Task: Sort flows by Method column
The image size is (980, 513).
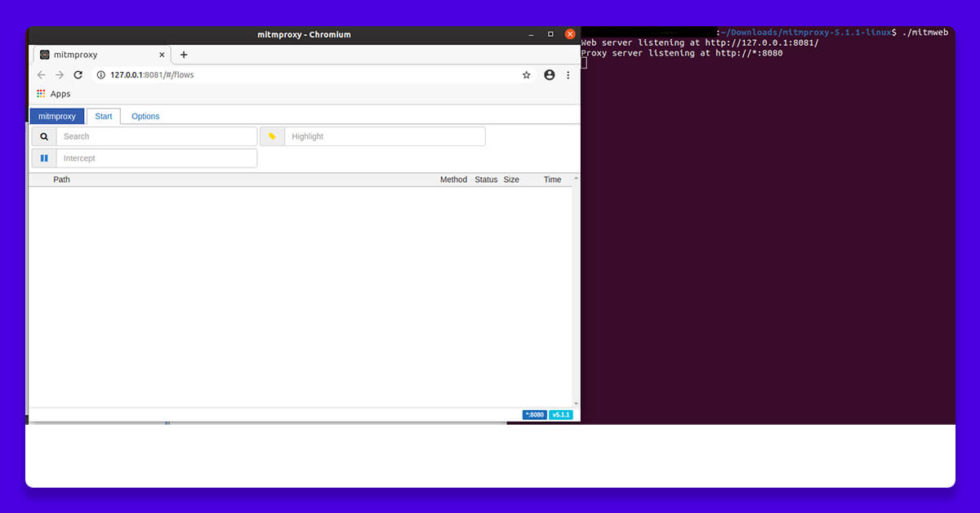Action: pos(453,179)
